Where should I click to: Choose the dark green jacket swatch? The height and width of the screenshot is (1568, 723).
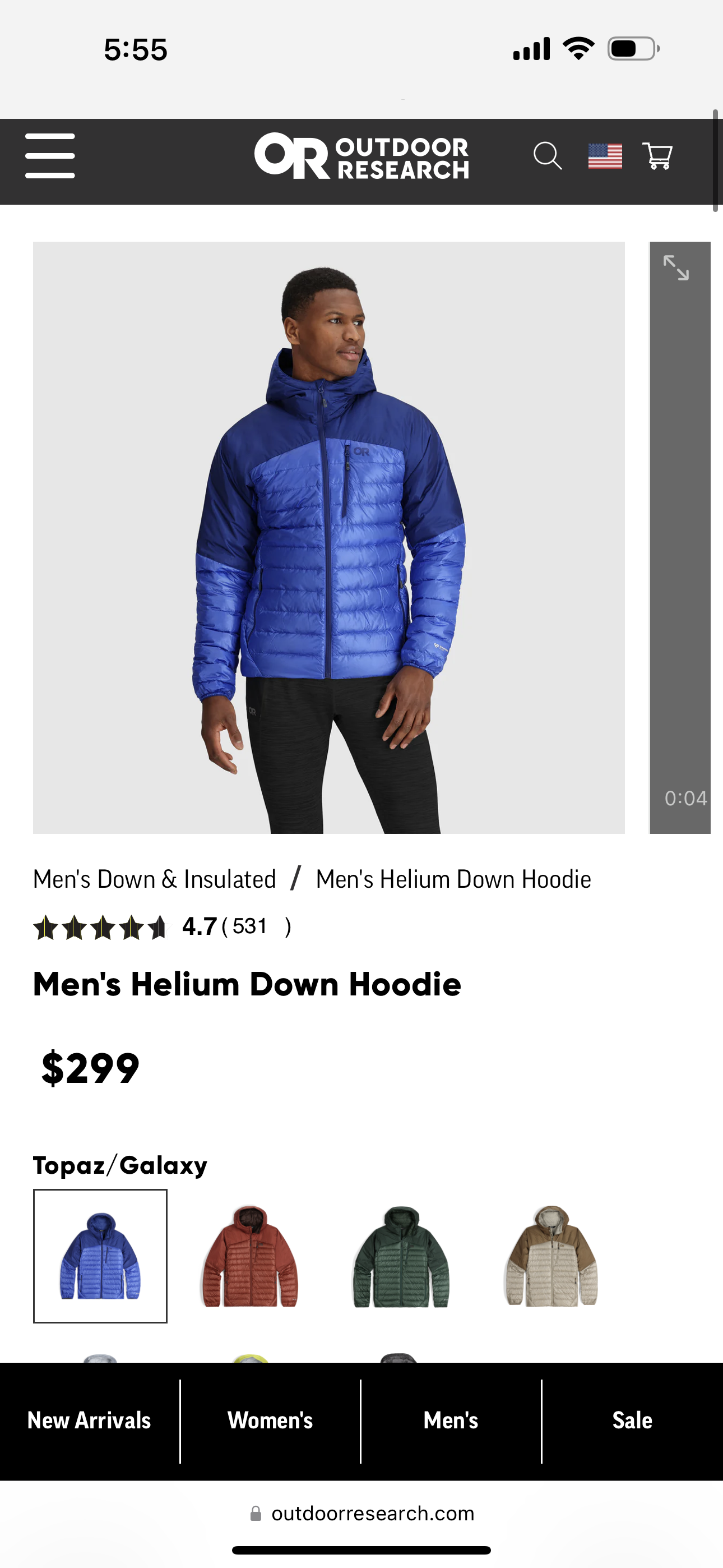coord(401,1256)
